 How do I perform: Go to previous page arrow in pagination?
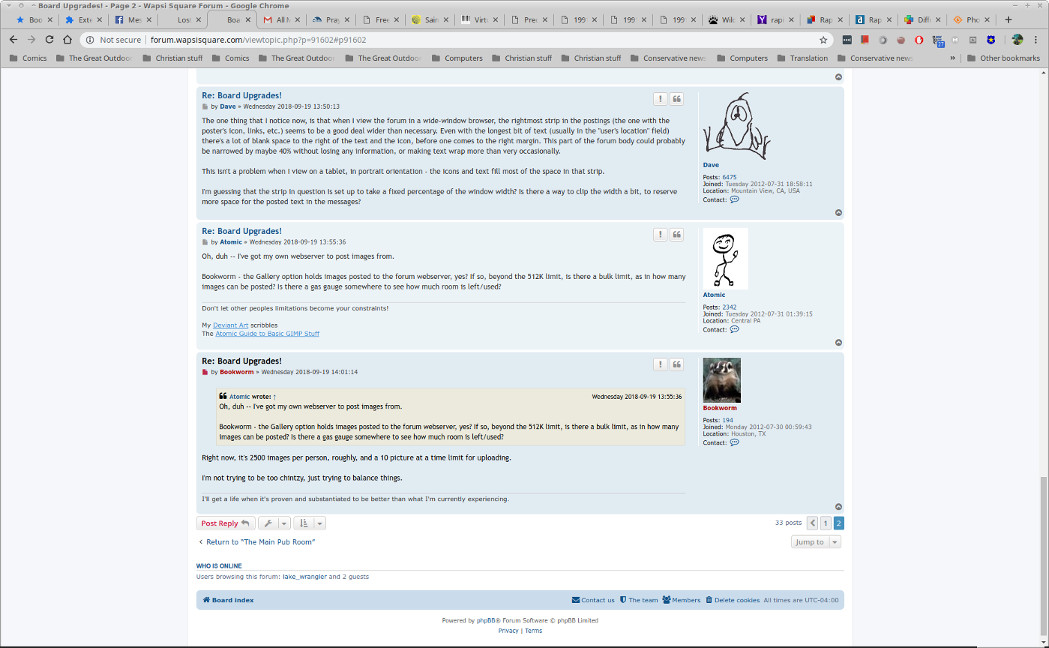812,523
